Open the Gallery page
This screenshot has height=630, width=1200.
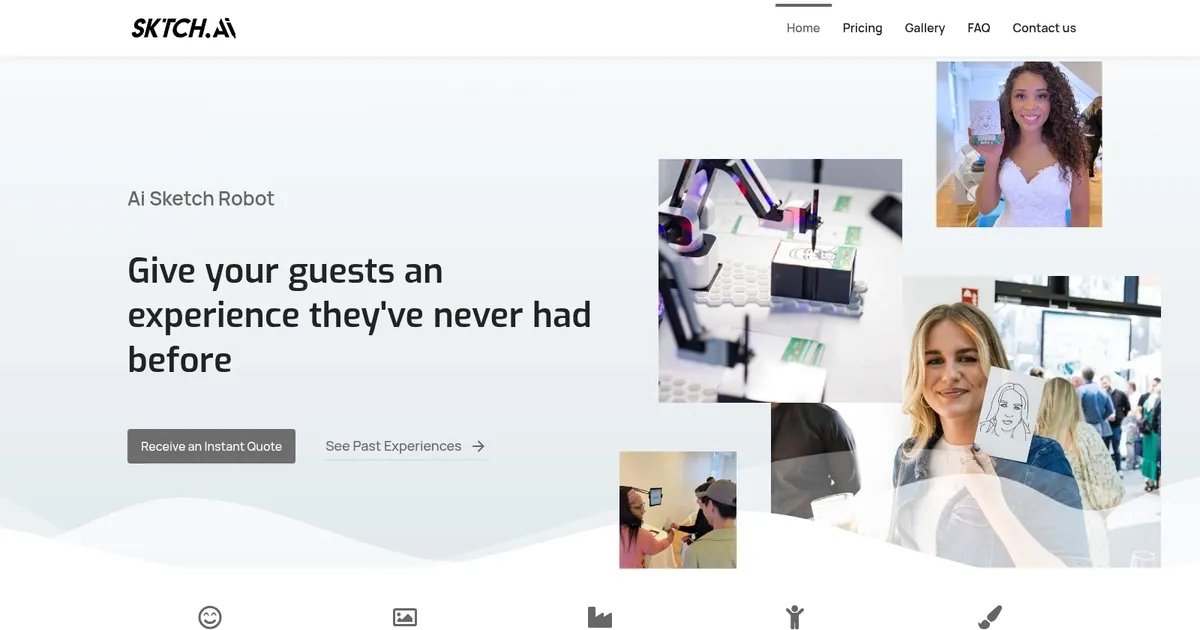pos(925,28)
